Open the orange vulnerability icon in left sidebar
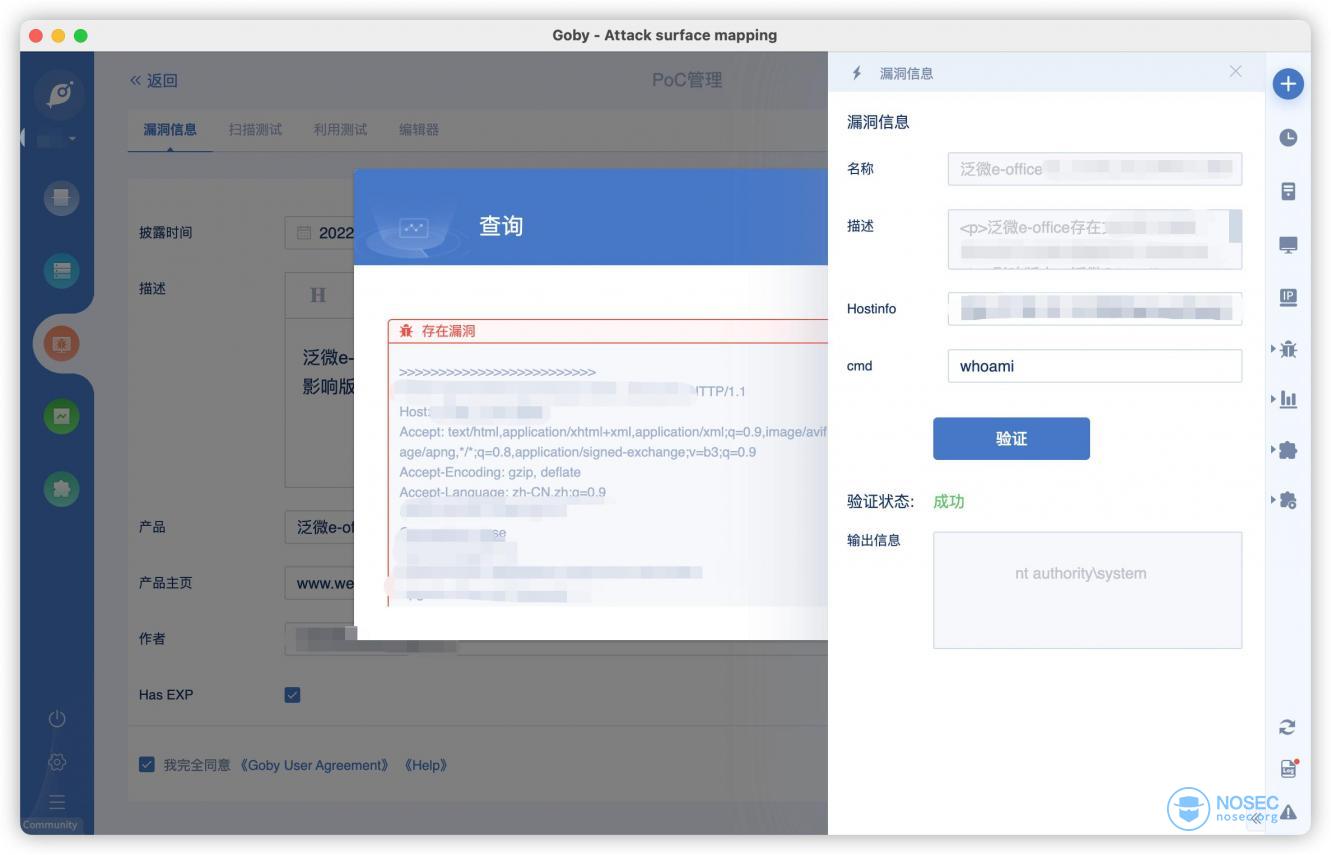Image resolution: width=1331 pixels, height=855 pixels. point(61,343)
